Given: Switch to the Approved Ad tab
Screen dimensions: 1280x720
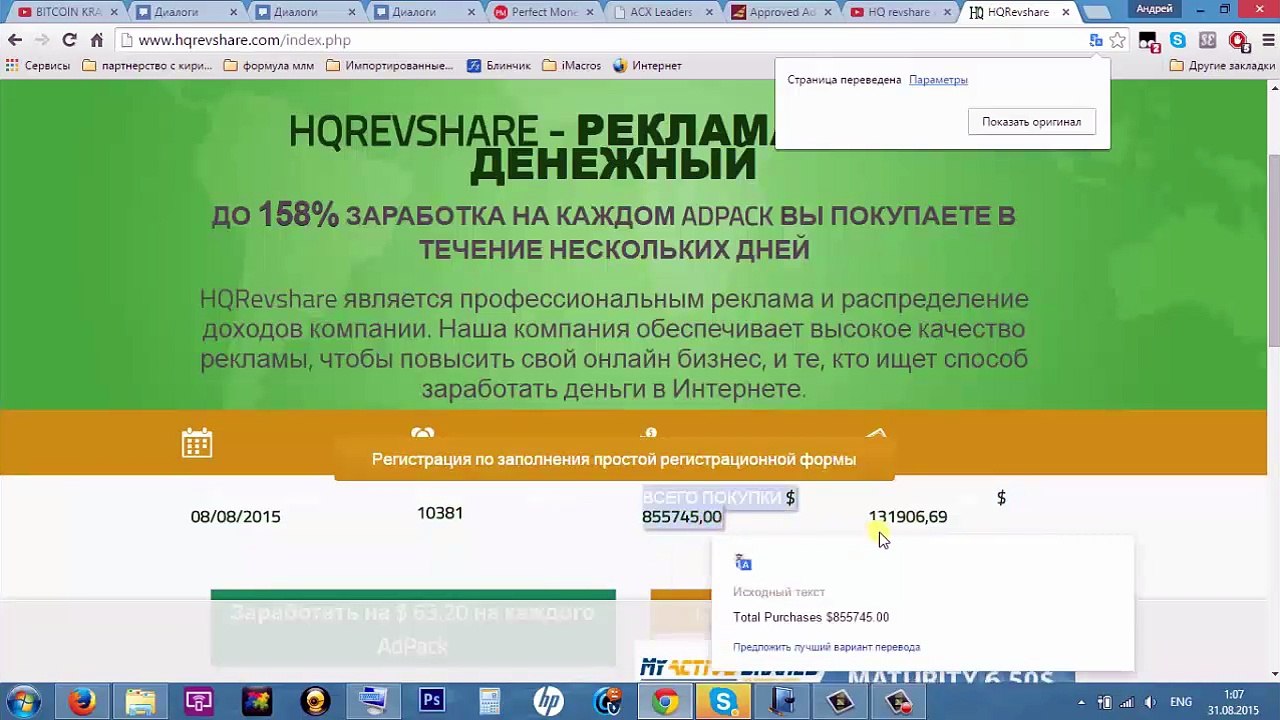Looking at the screenshot, I should (782, 12).
